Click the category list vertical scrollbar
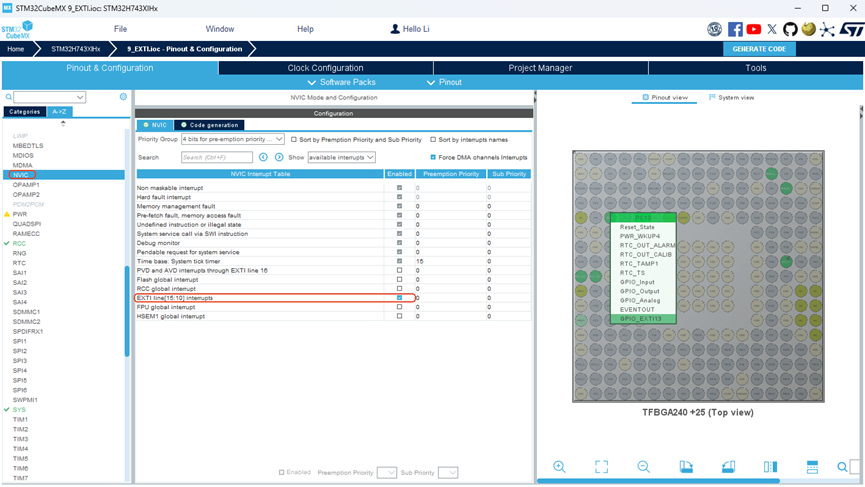865x487 pixels. [127, 312]
